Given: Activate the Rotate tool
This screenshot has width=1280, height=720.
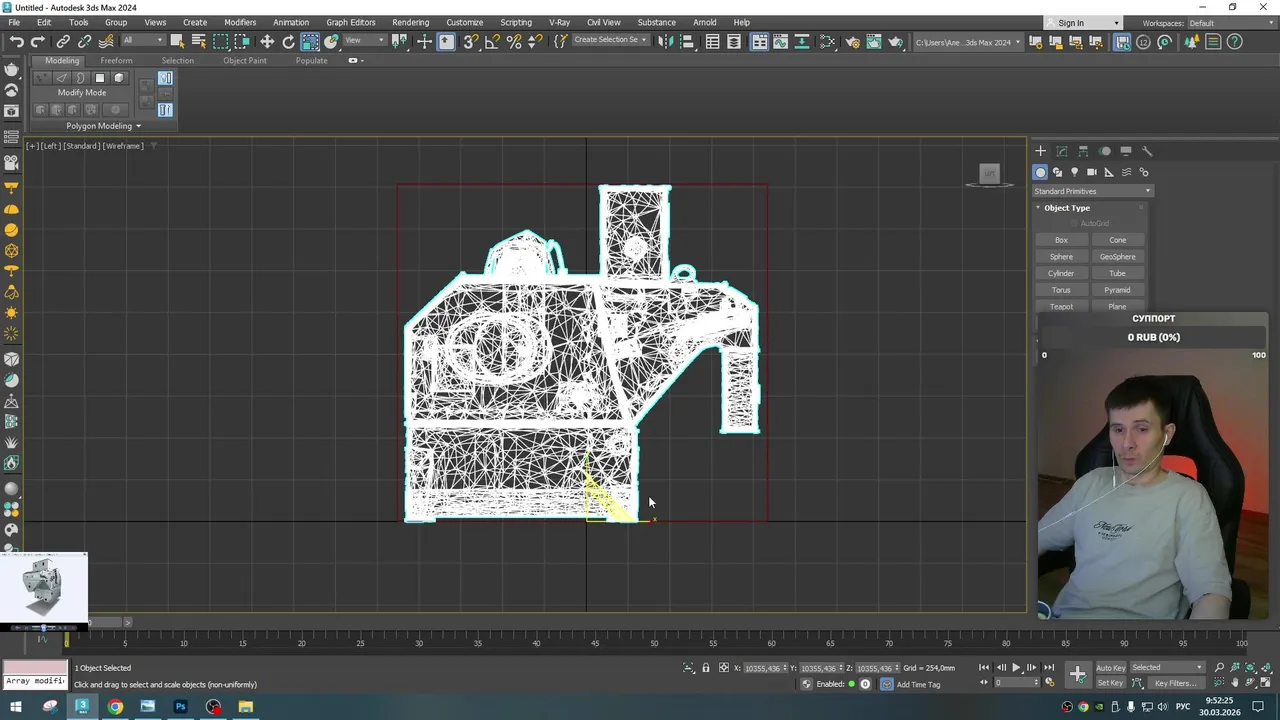Looking at the screenshot, I should coord(288,41).
